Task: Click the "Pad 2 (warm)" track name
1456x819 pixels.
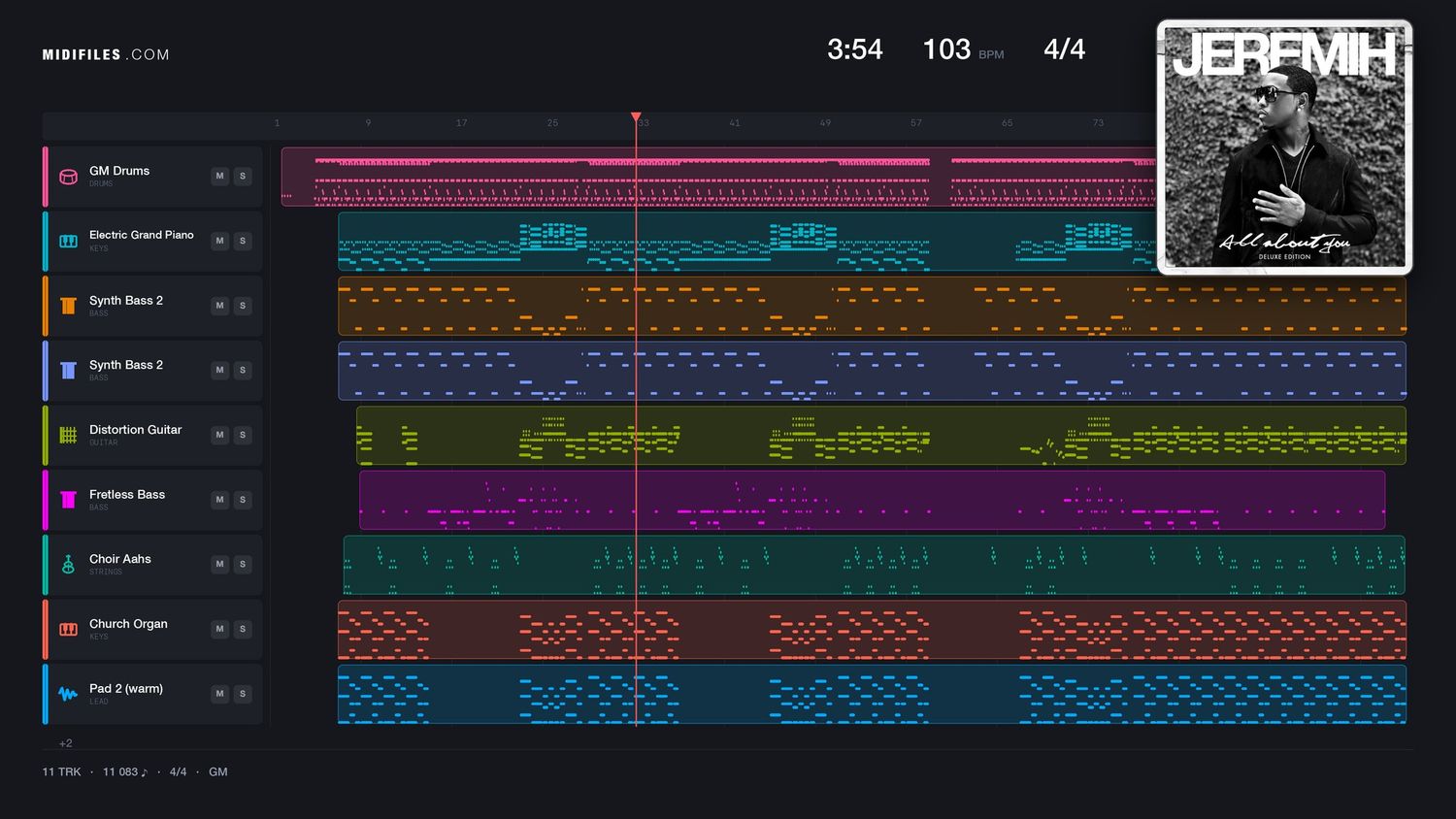Action: 126,689
